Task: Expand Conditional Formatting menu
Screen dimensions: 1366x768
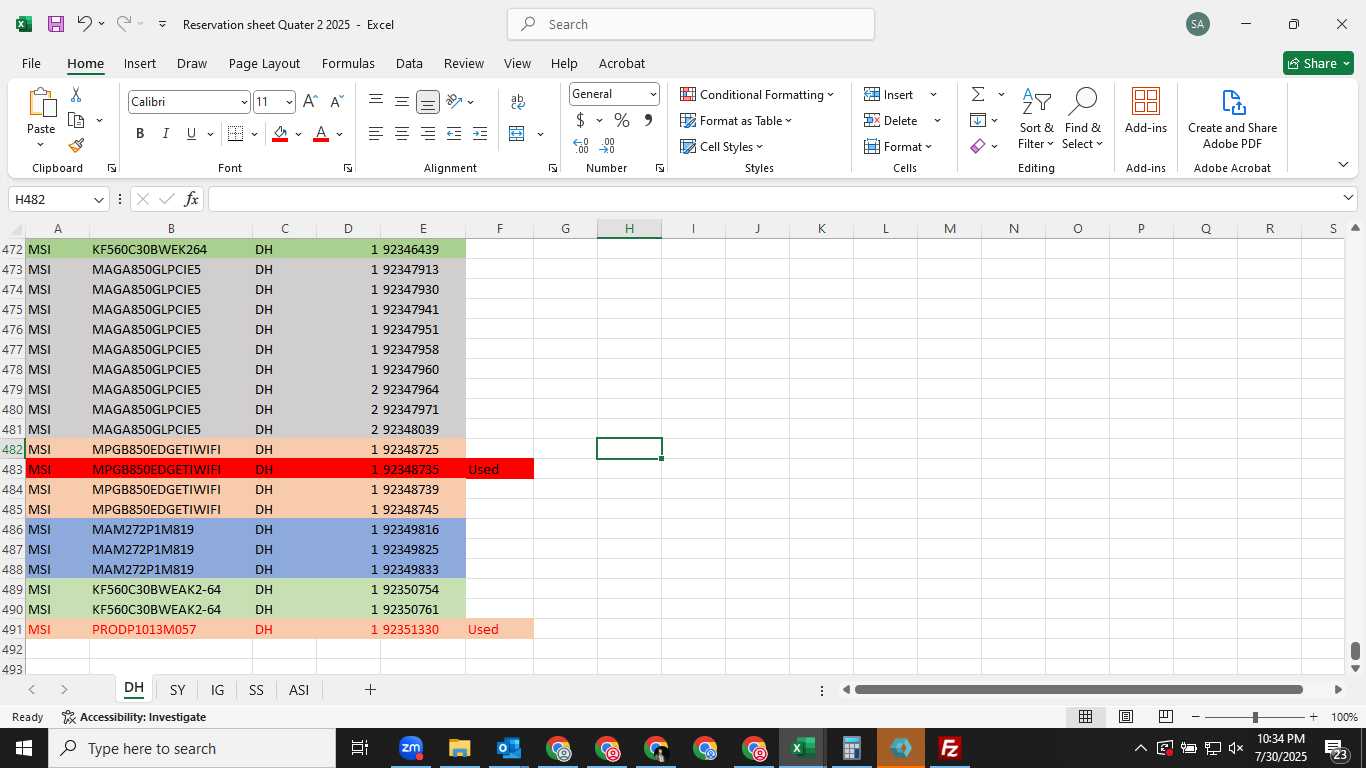Action: tap(757, 94)
